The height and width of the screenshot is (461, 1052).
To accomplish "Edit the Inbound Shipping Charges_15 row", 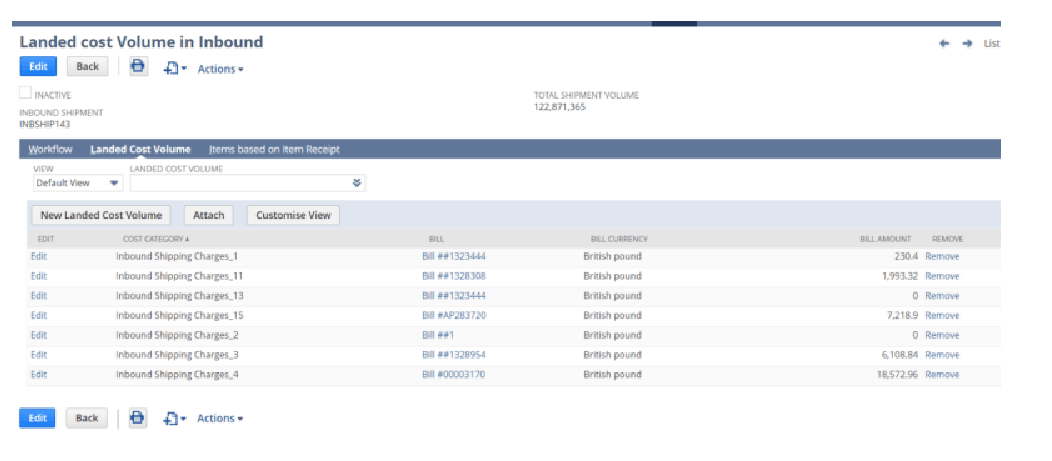I will (39, 315).
